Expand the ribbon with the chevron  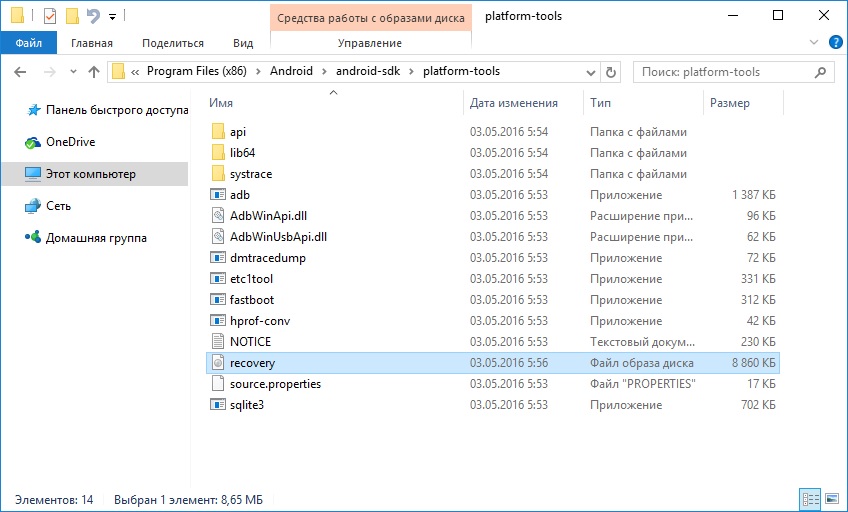812,43
